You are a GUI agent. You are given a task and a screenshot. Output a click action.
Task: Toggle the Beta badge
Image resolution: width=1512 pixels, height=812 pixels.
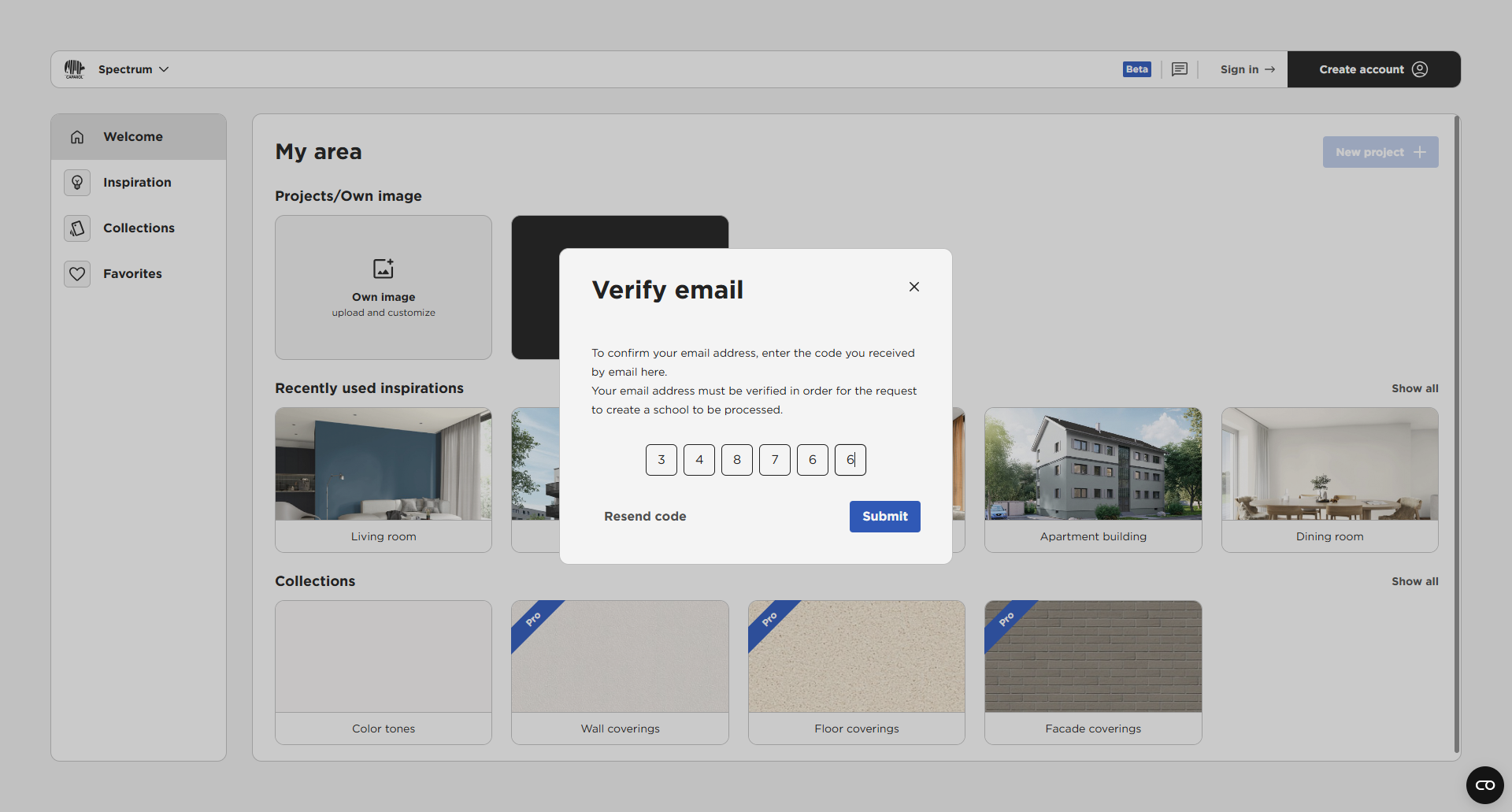pyautogui.click(x=1136, y=69)
